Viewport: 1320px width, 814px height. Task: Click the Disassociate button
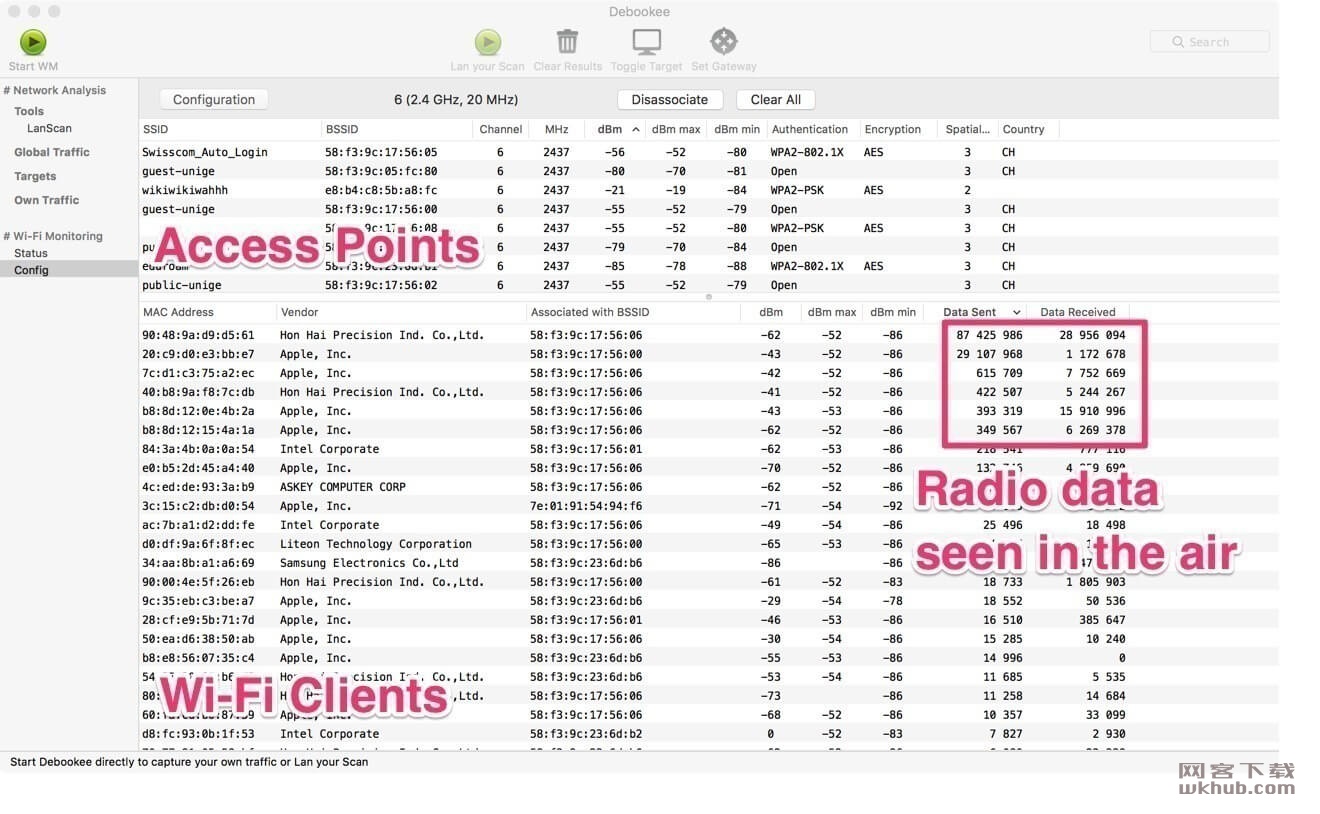670,99
